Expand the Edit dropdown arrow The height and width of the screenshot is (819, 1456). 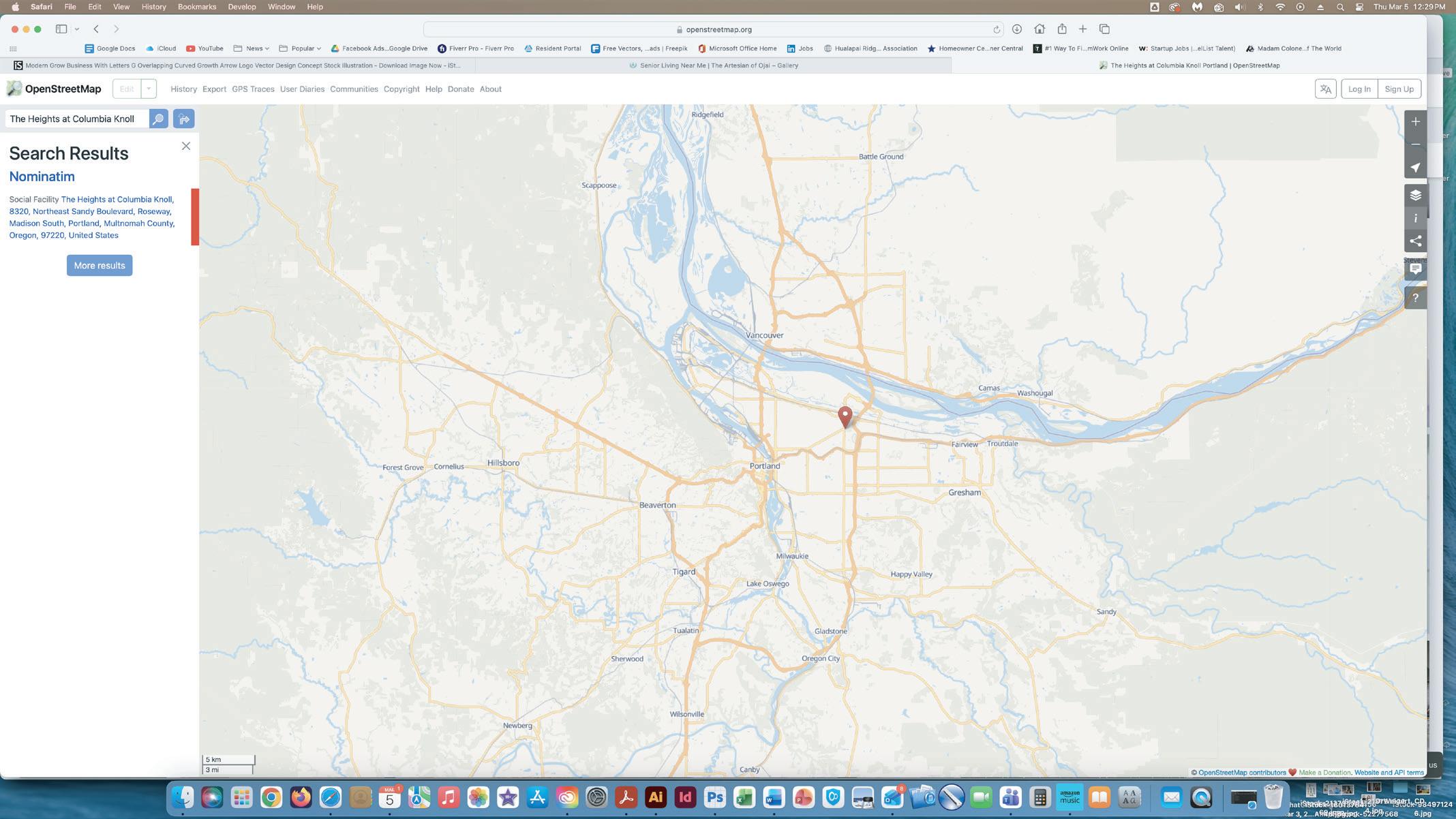click(149, 89)
